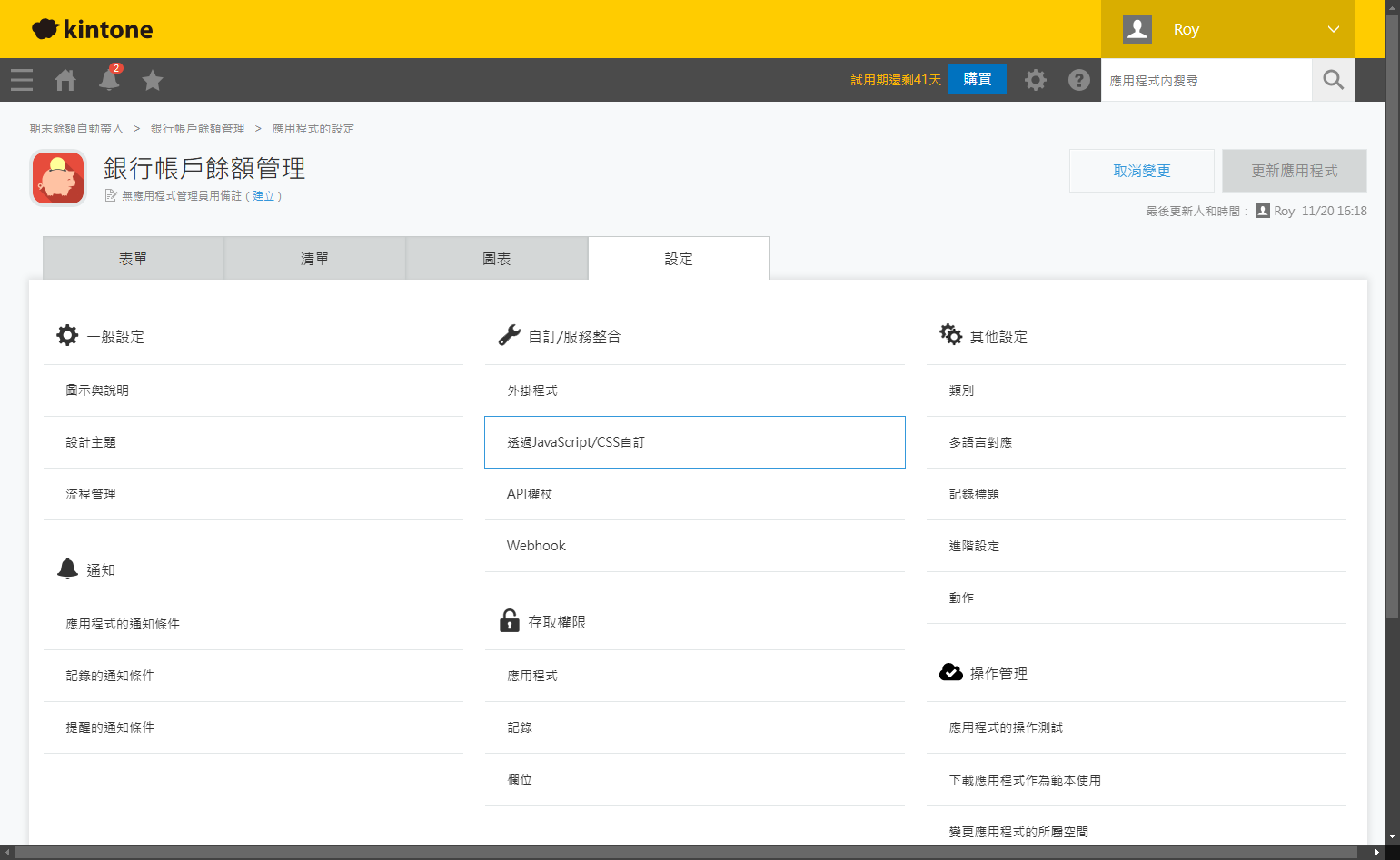Image resolution: width=1400 pixels, height=860 pixels.
Task: Click the scroll down arrow
Action: (x=1392, y=836)
